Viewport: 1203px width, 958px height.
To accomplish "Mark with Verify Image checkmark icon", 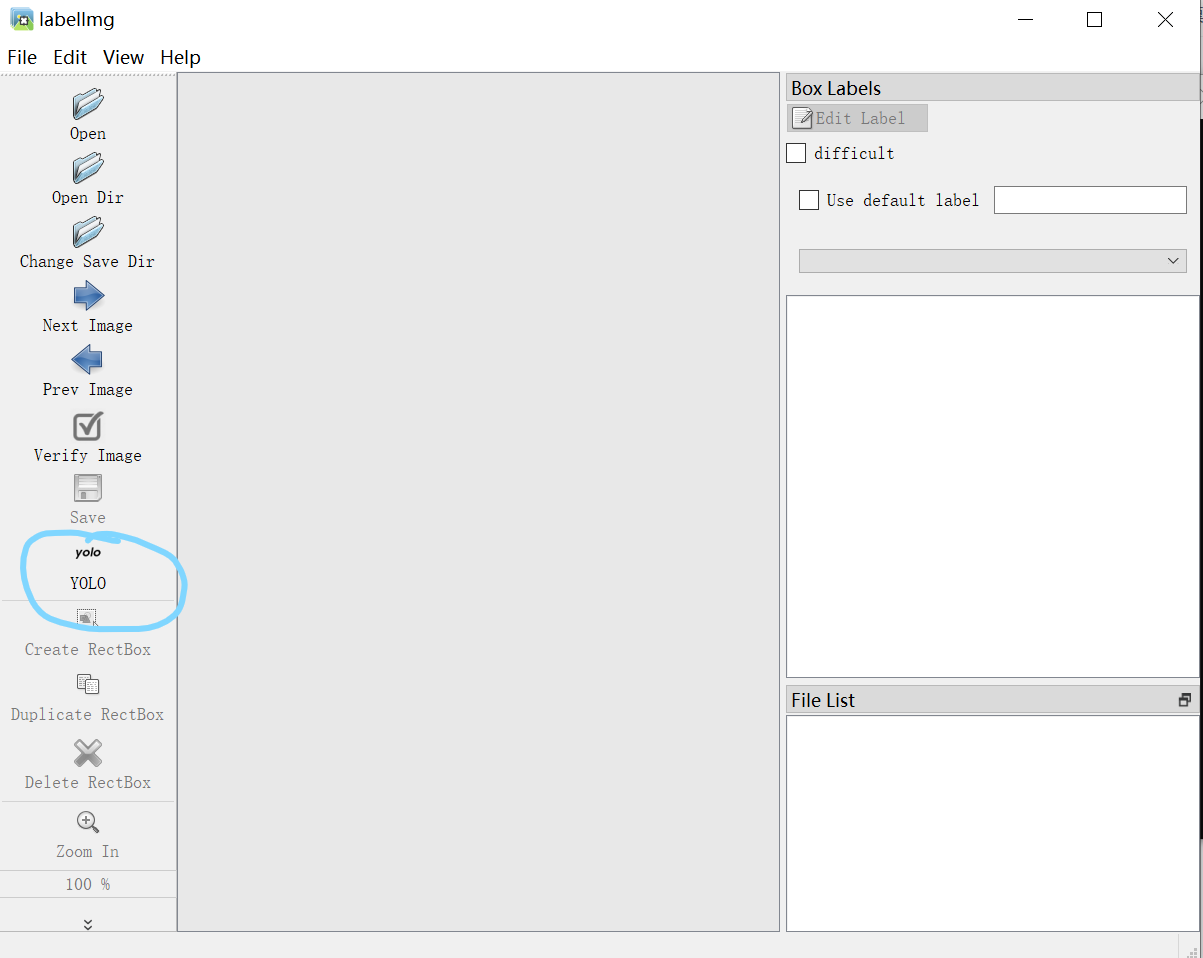I will [x=88, y=426].
